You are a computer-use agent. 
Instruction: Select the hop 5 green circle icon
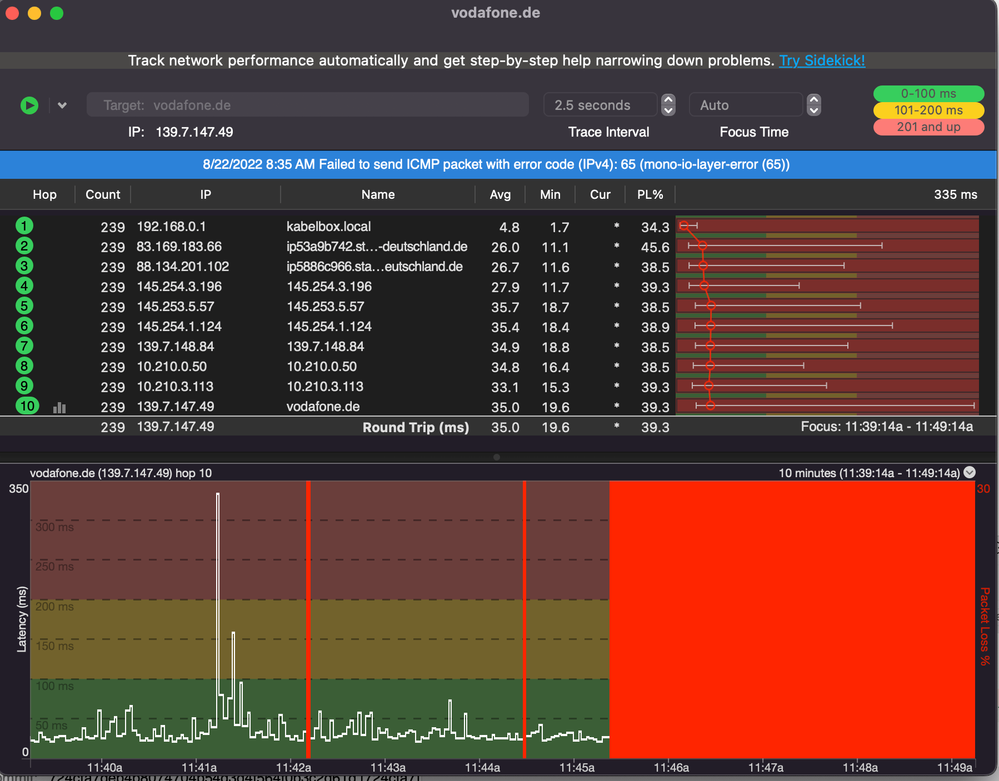click(x=24, y=306)
